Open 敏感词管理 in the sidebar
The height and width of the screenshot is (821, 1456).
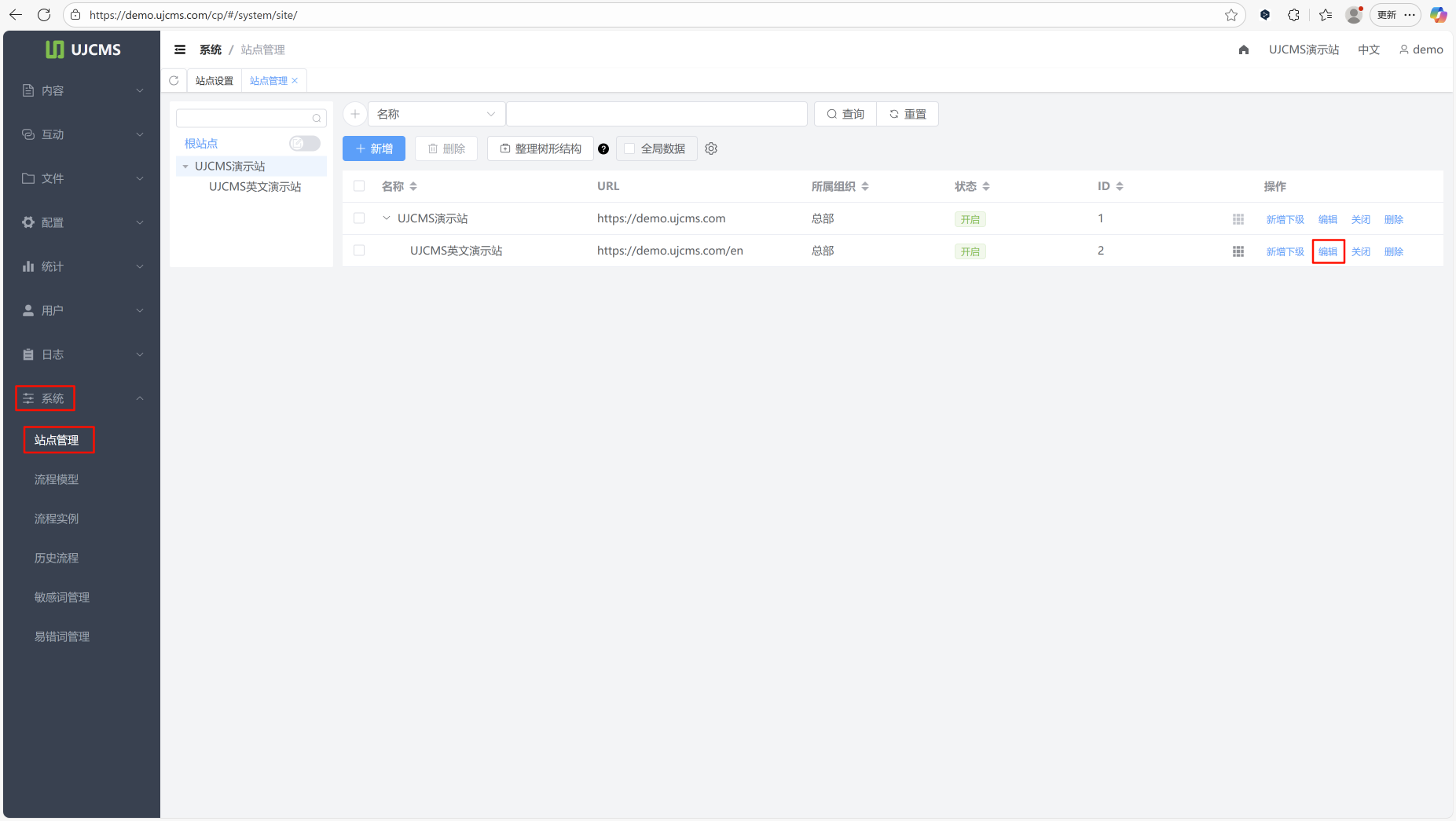(62, 597)
